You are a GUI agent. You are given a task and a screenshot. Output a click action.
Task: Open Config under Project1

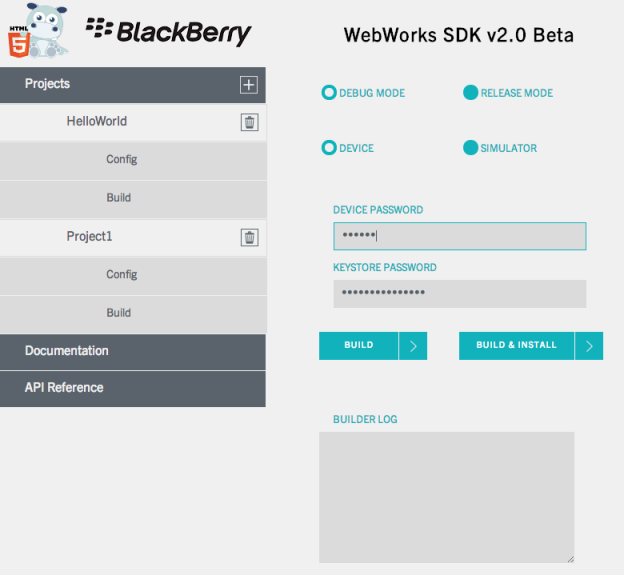(x=133, y=275)
